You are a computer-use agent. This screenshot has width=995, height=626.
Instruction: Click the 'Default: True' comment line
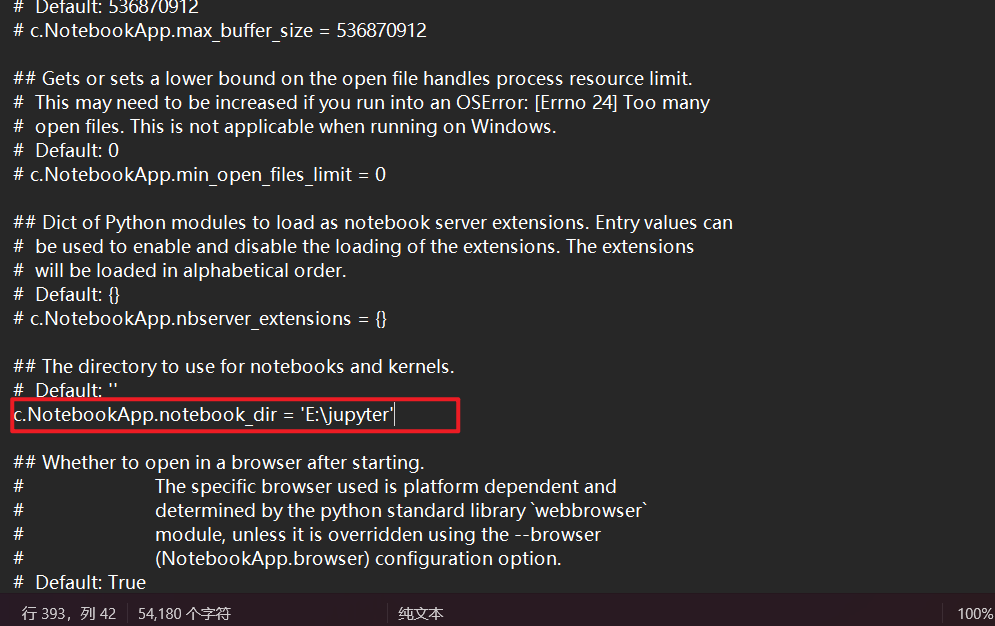(x=90, y=583)
